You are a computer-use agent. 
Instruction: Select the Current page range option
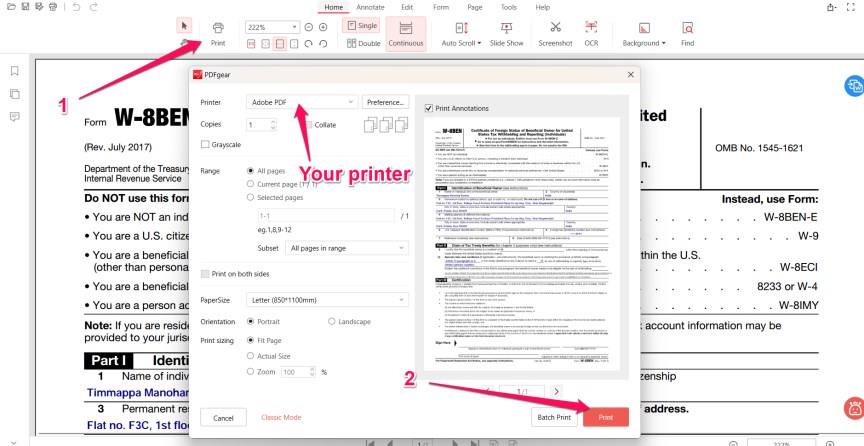coord(251,184)
